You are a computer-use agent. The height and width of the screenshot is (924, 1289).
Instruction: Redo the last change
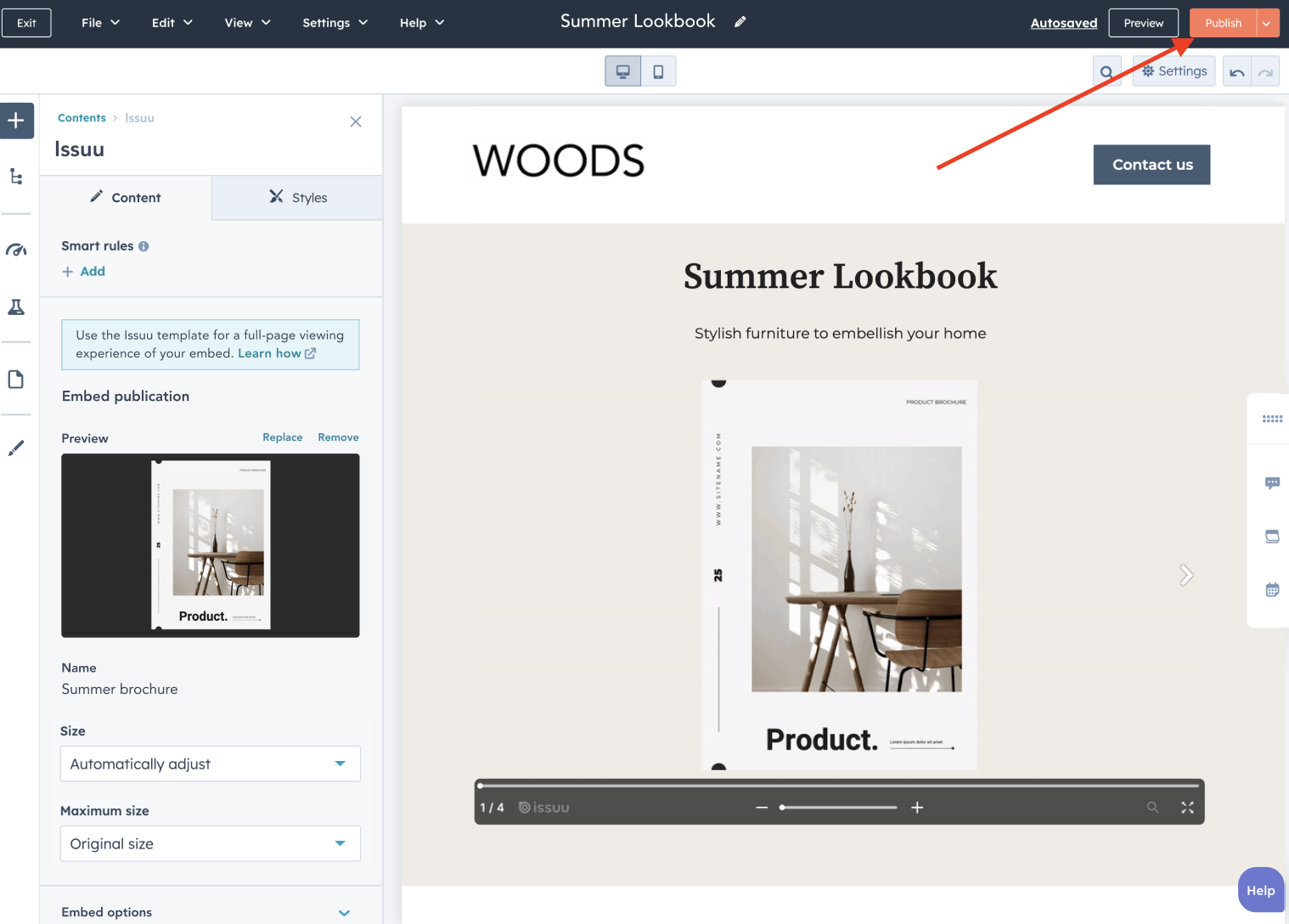pyautogui.click(x=1265, y=72)
